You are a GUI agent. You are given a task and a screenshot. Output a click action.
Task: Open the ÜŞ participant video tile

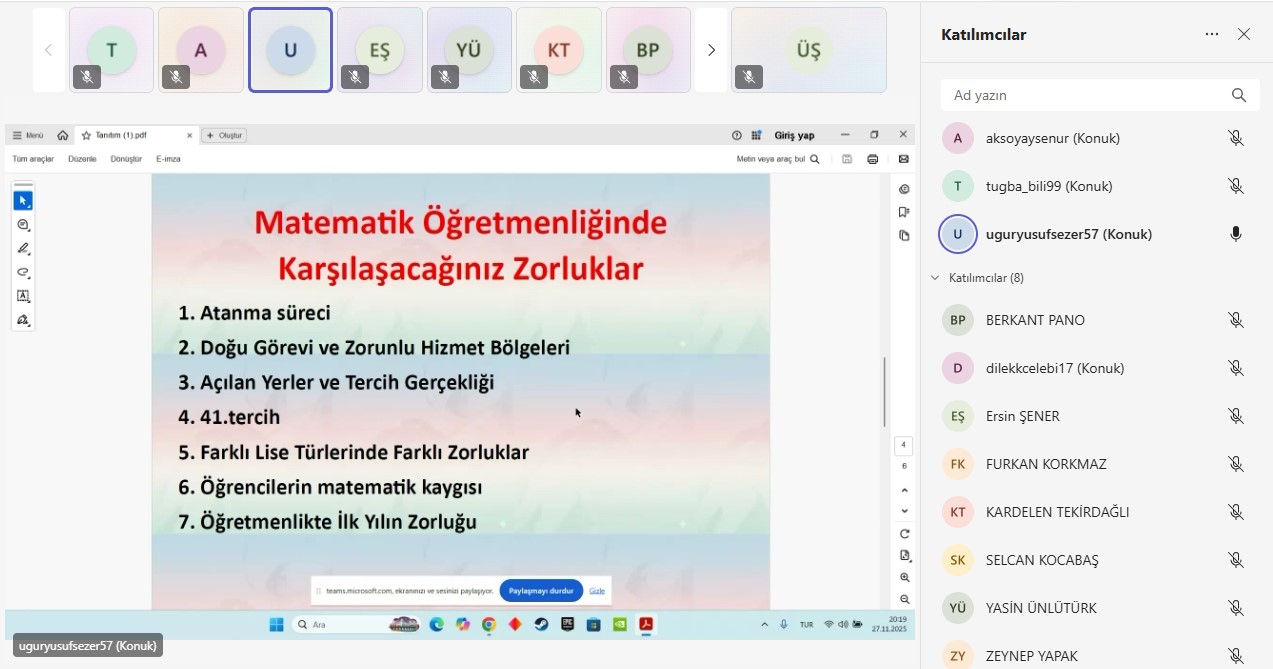(x=808, y=50)
